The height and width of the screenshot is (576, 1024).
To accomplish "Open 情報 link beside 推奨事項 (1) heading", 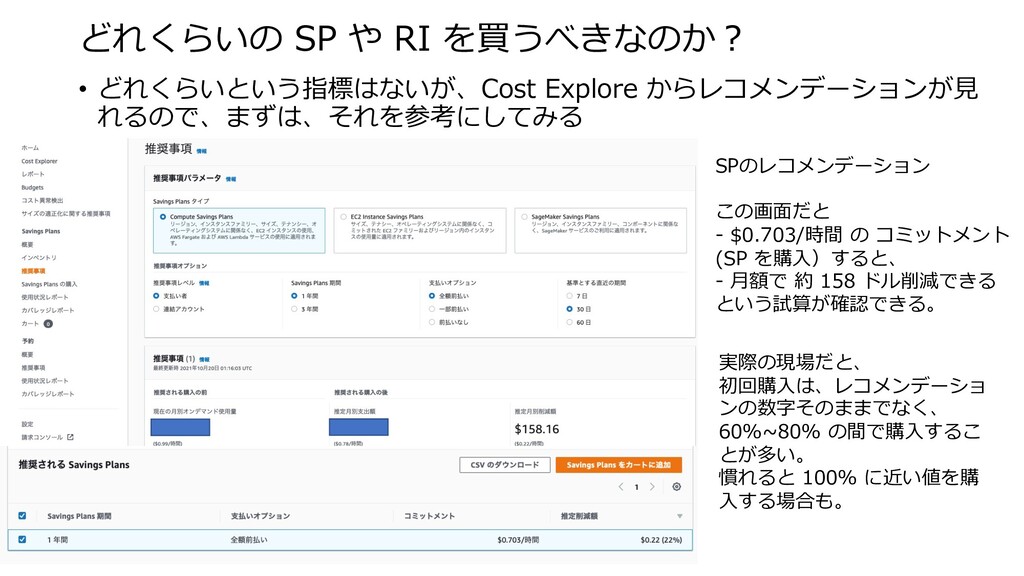I will click(204, 359).
